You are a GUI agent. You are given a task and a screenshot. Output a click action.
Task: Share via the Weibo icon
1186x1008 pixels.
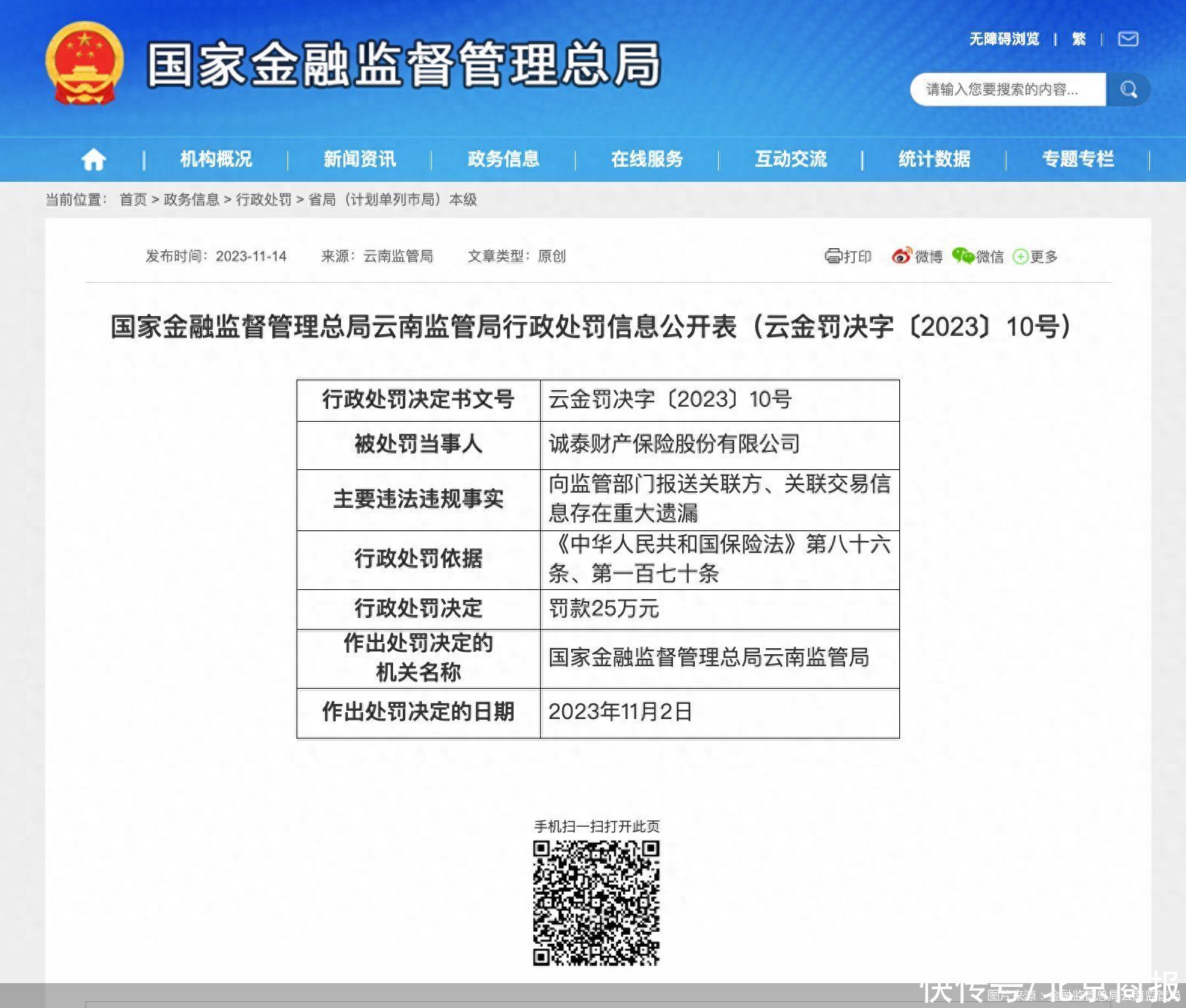tap(901, 257)
